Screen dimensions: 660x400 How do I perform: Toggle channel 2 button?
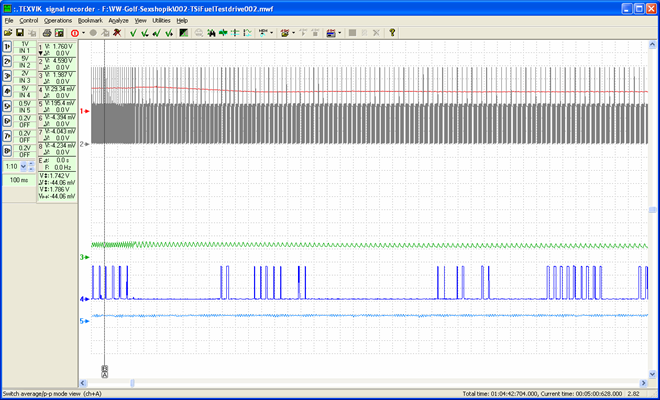[x=7, y=62]
